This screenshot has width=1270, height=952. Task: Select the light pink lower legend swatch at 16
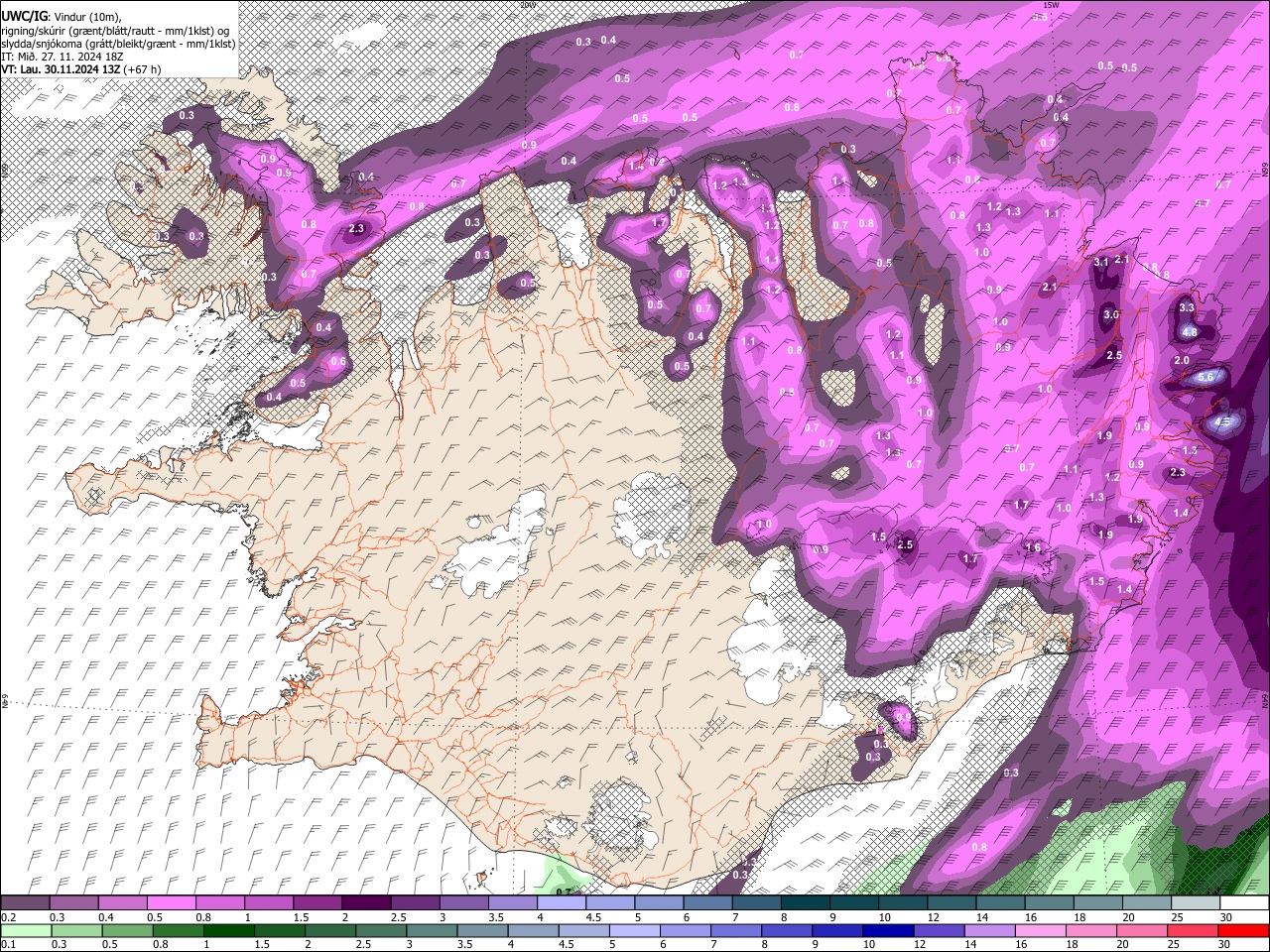click(x=1040, y=931)
